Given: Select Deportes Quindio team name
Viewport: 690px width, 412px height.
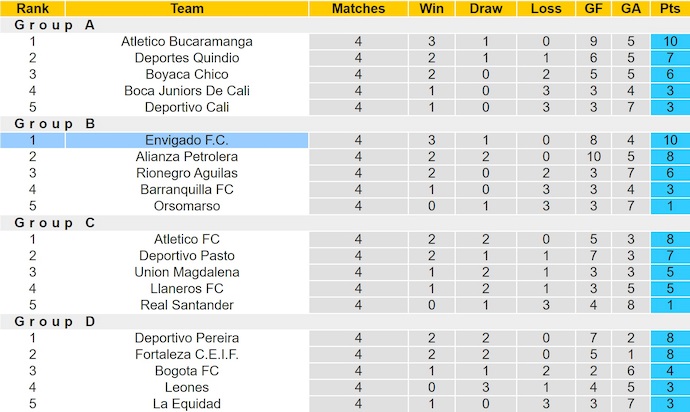Looking at the screenshot, I should pos(187,58).
